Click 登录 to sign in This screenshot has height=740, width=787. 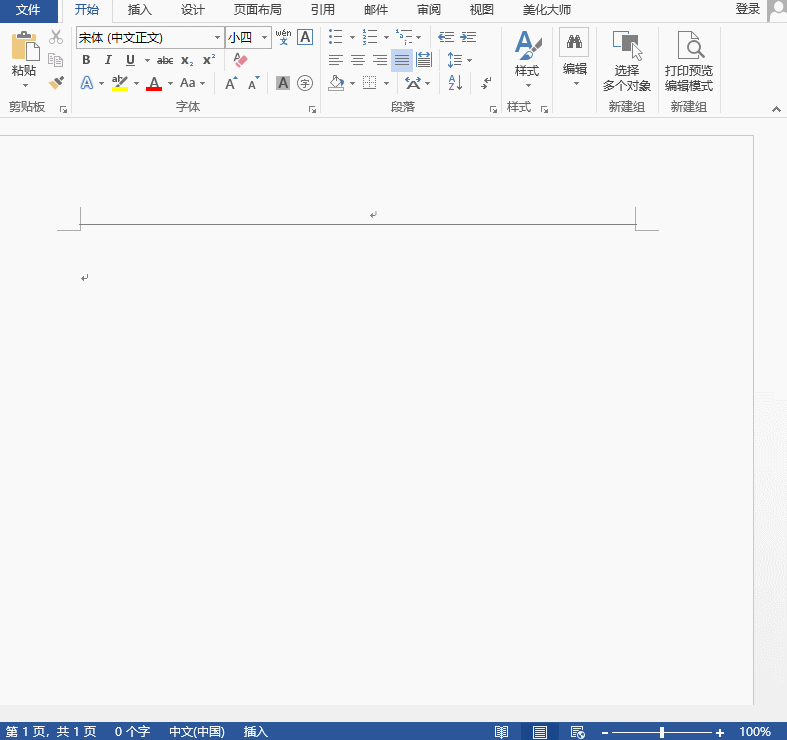click(747, 9)
